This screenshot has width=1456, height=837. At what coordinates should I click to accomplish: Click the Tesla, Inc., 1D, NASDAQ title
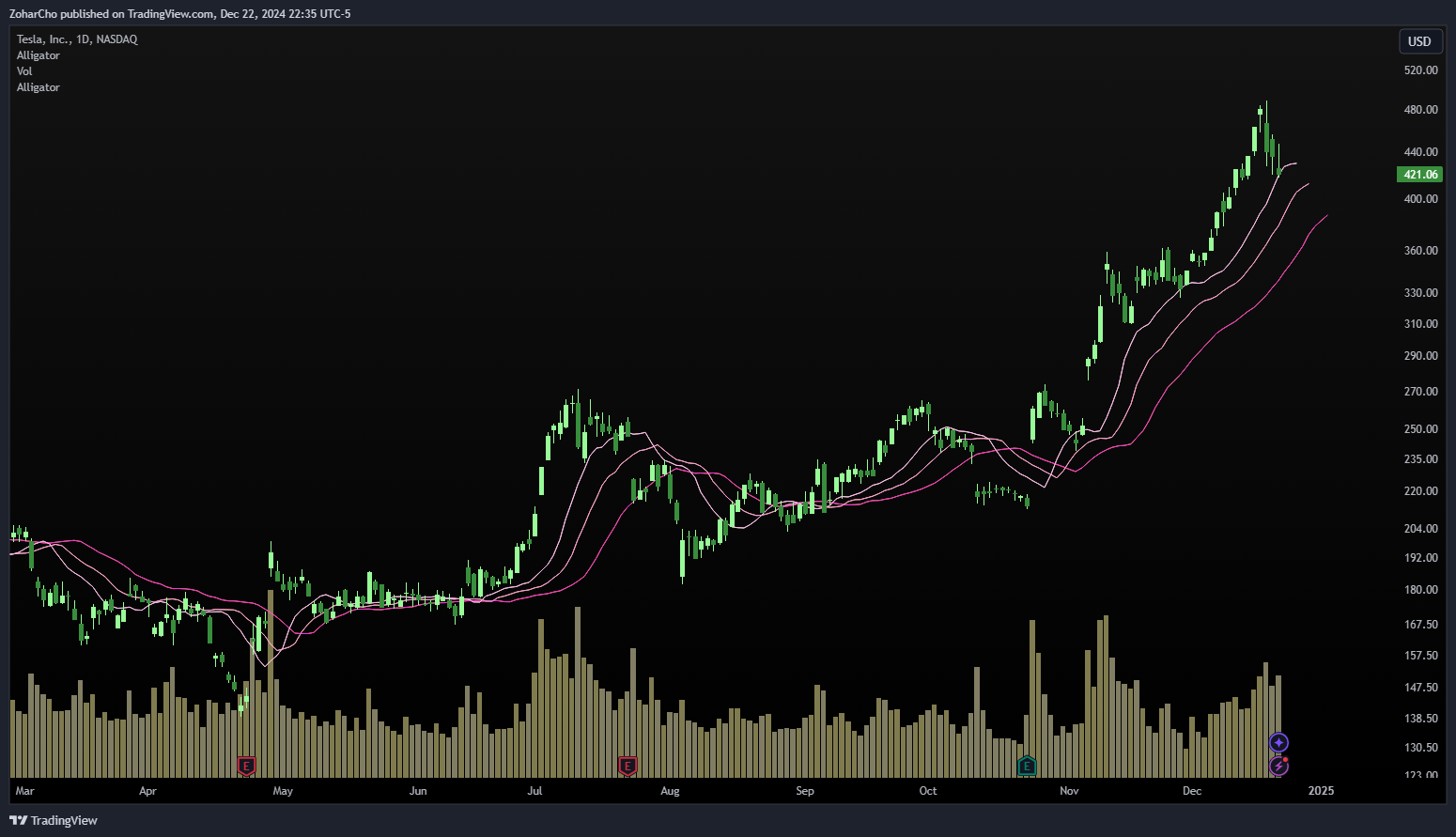point(77,39)
